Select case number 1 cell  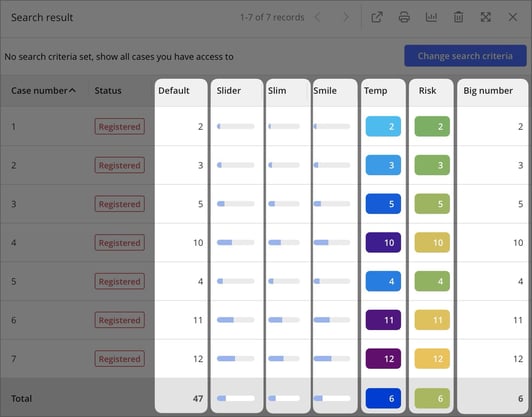pyautogui.click(x=14, y=127)
